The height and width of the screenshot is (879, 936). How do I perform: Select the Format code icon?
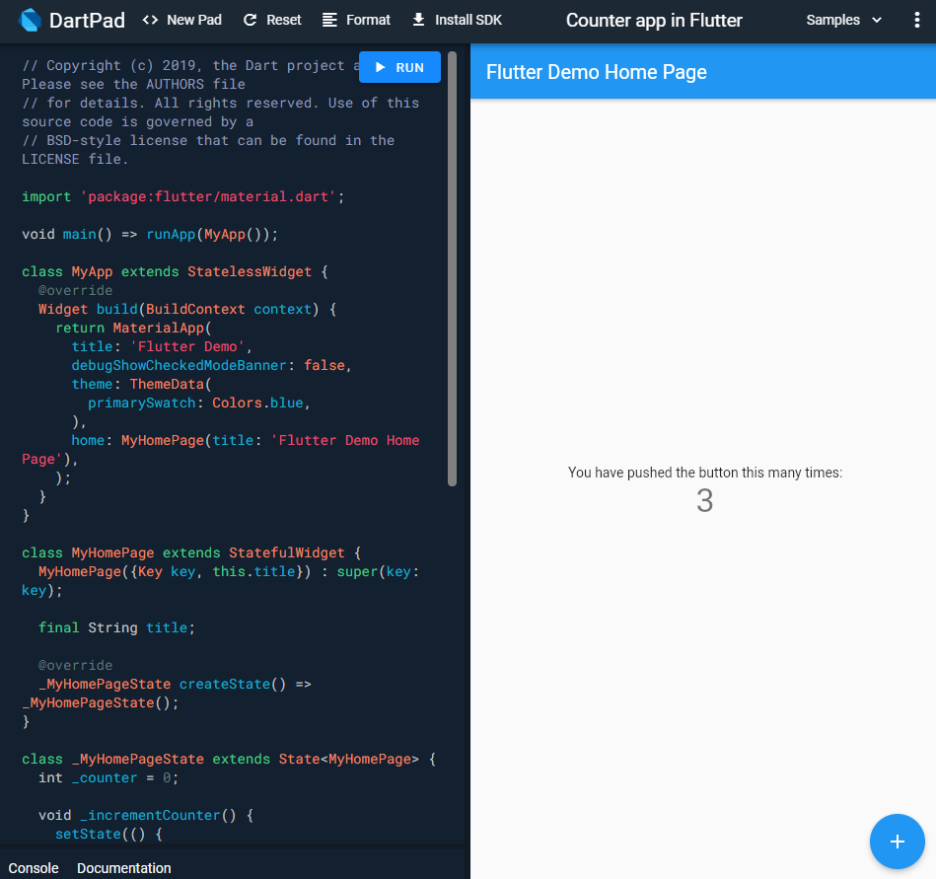(328, 20)
